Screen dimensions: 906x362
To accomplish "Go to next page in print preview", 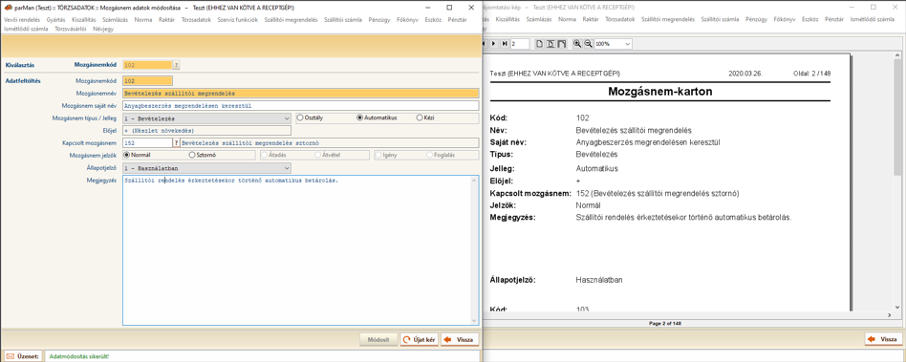I will 494,44.
